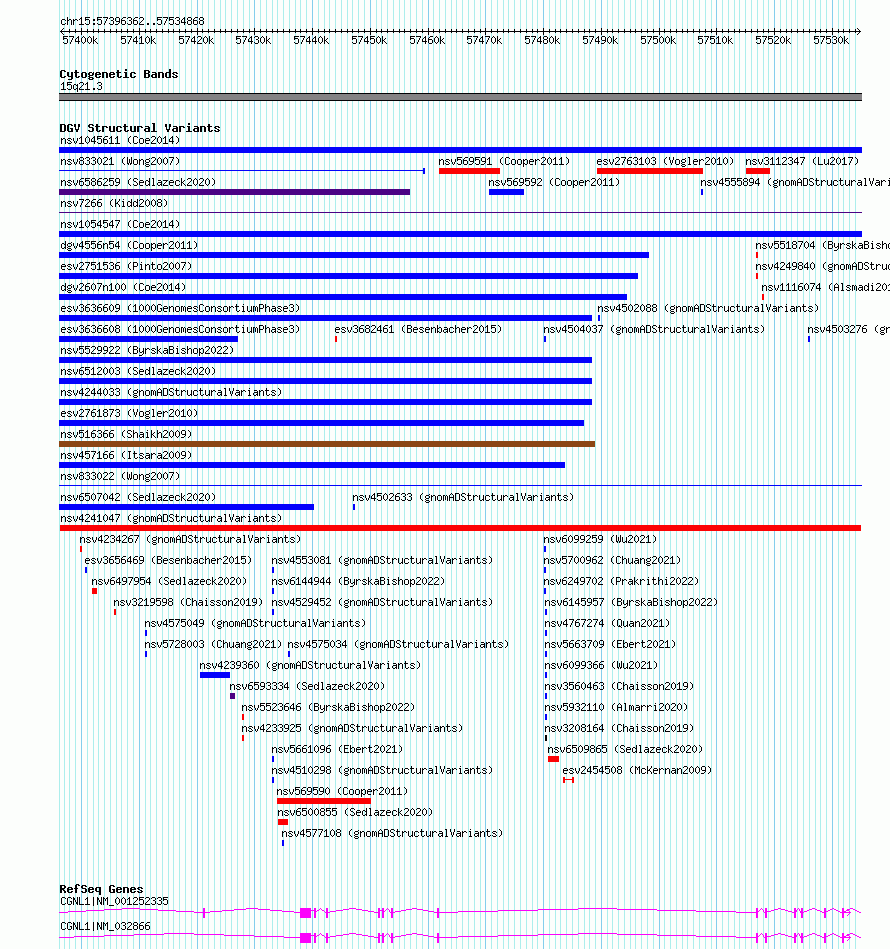Select nsv4553081 gnomAD variant label

[x=382, y=560]
